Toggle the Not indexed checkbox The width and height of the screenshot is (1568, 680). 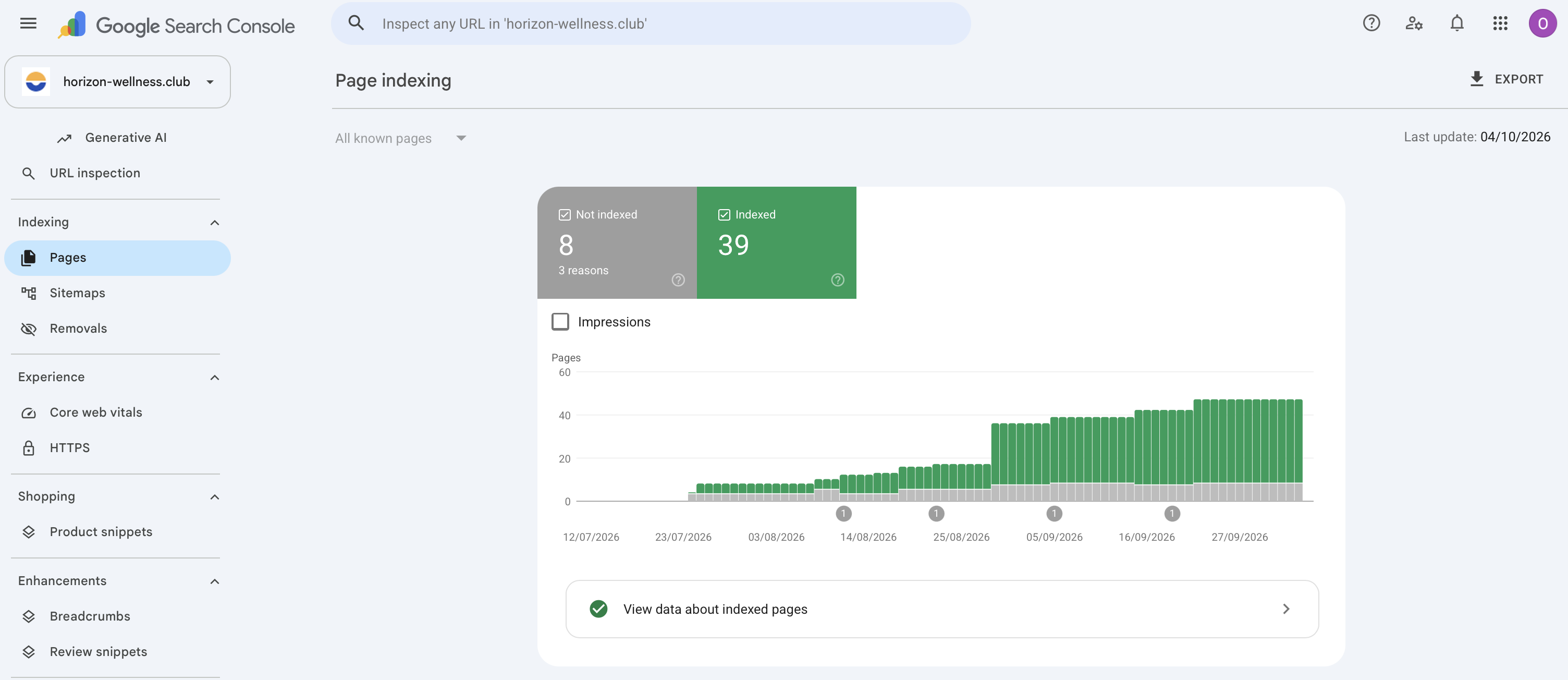pyautogui.click(x=564, y=215)
